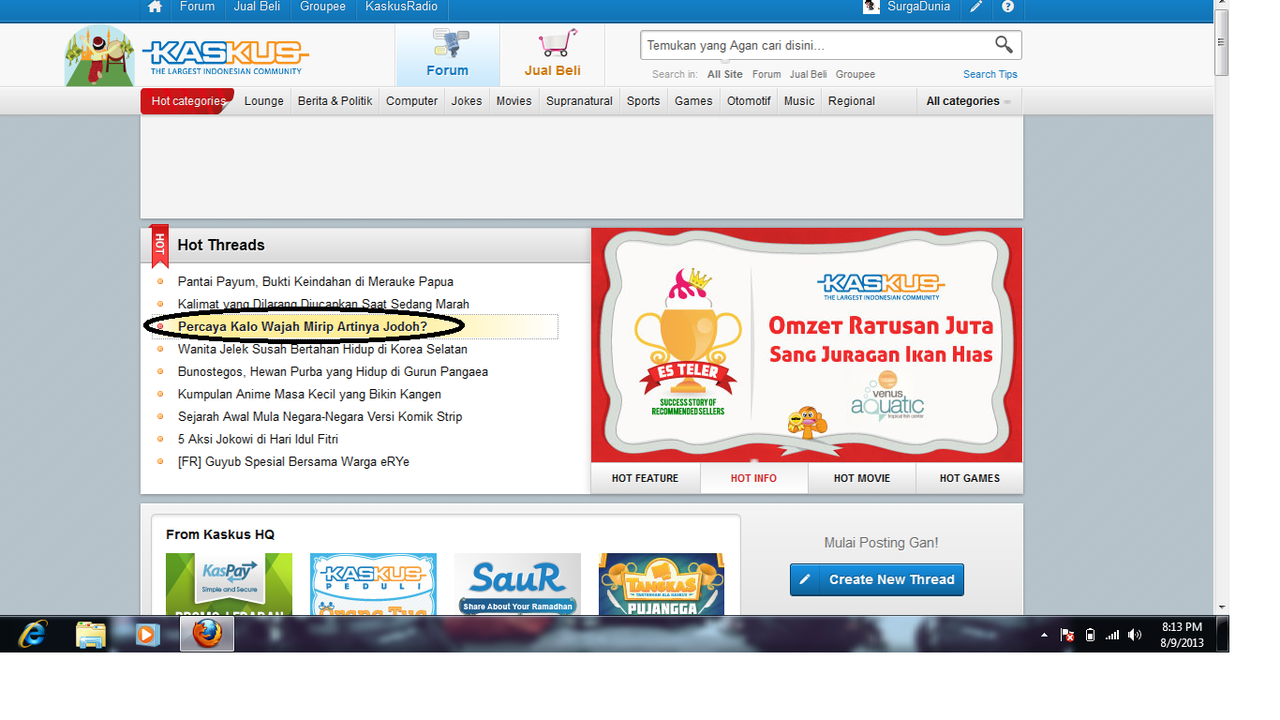
Task: Open the Jokes category
Action: point(466,101)
